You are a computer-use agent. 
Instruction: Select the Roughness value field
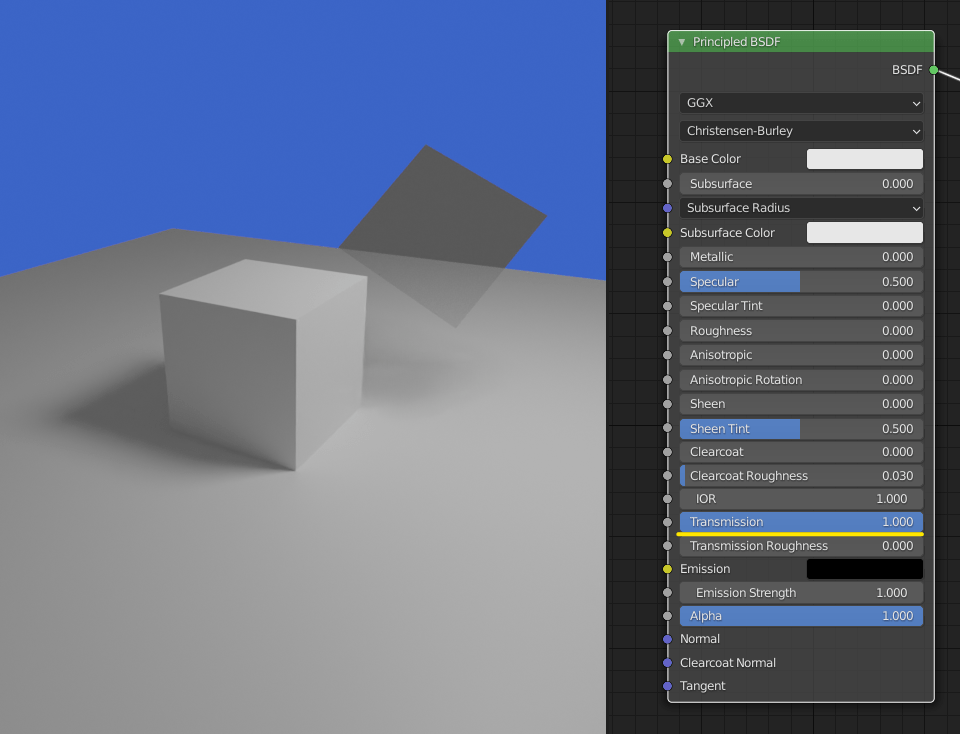(x=800, y=330)
